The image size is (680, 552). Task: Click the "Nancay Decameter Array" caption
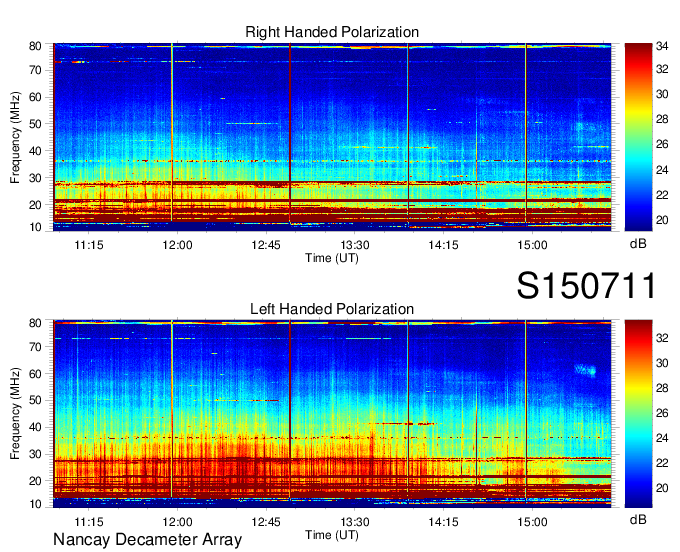147,540
